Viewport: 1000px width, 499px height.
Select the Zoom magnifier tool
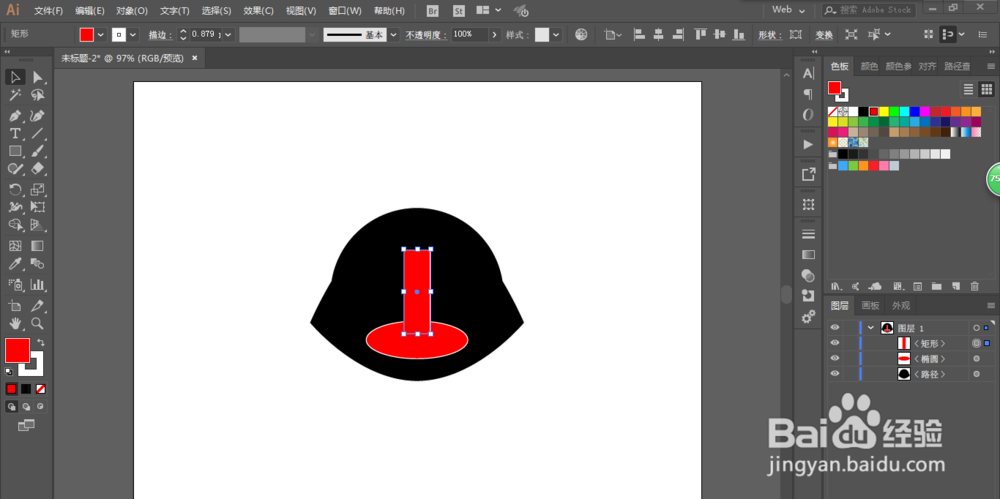coord(38,323)
